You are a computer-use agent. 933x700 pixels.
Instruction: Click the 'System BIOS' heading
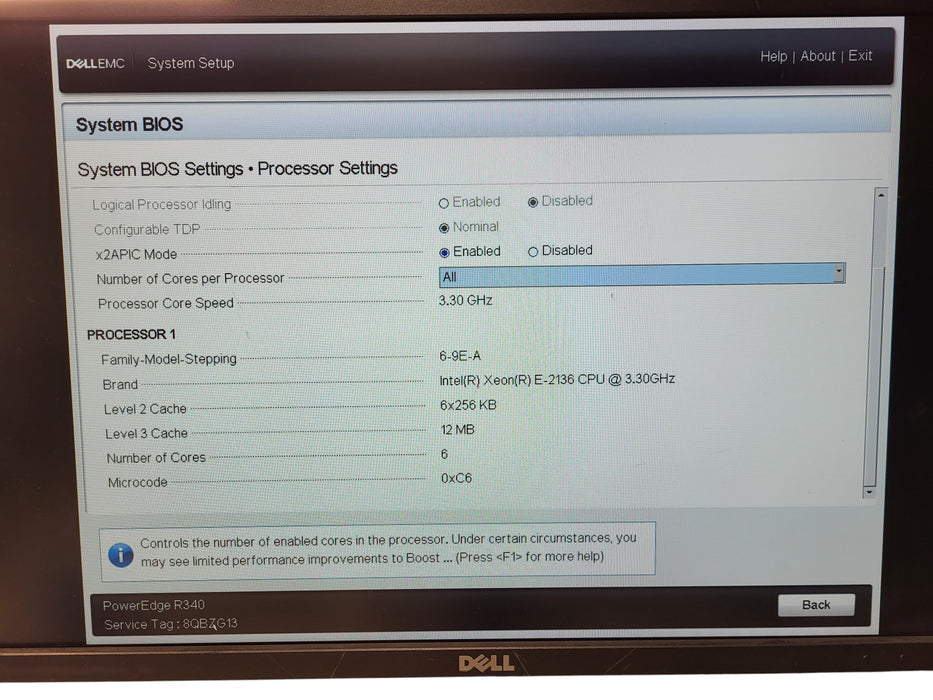pyautogui.click(x=129, y=124)
